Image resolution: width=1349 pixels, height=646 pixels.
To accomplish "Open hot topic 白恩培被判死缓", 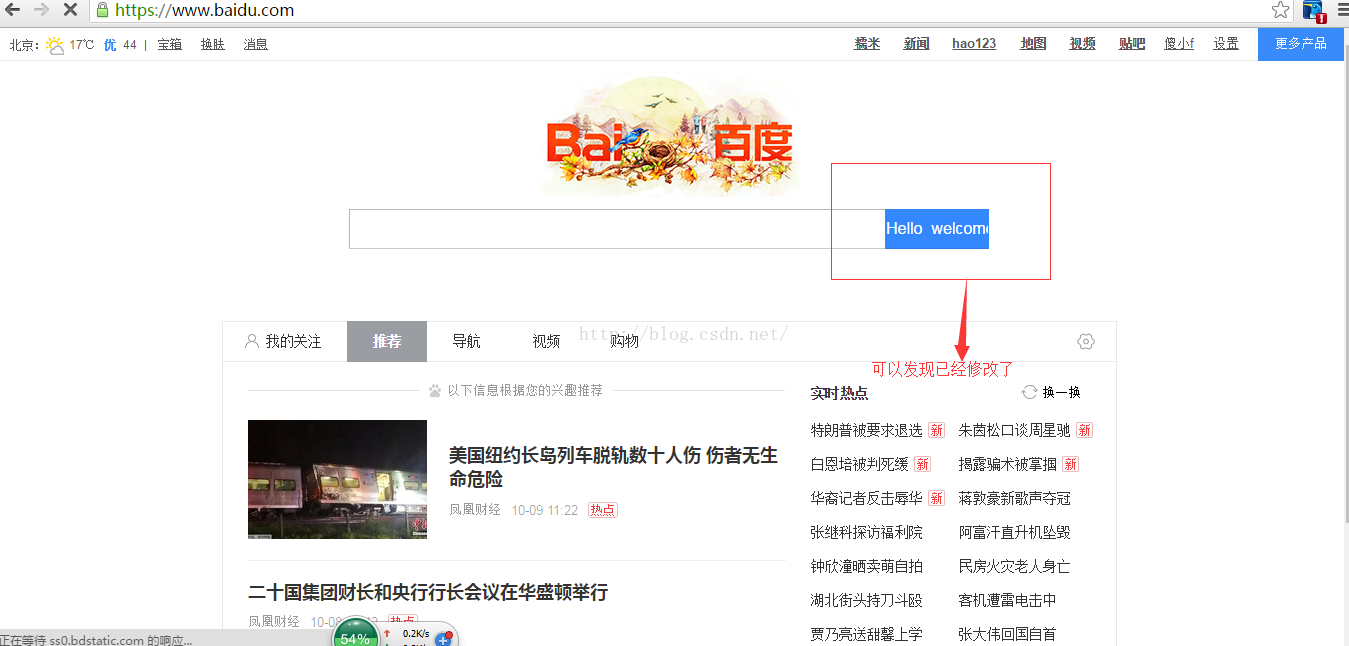I will click(x=859, y=464).
